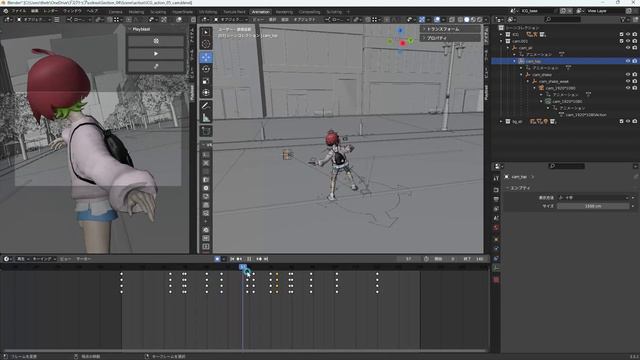Click the blue Z axis on navigation gizmo

(400, 31)
